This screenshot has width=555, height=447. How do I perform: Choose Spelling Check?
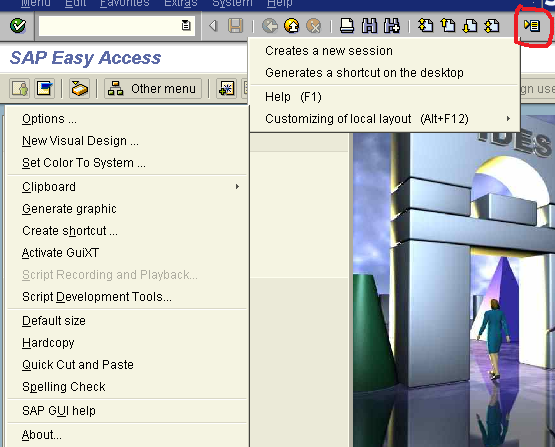127,386
